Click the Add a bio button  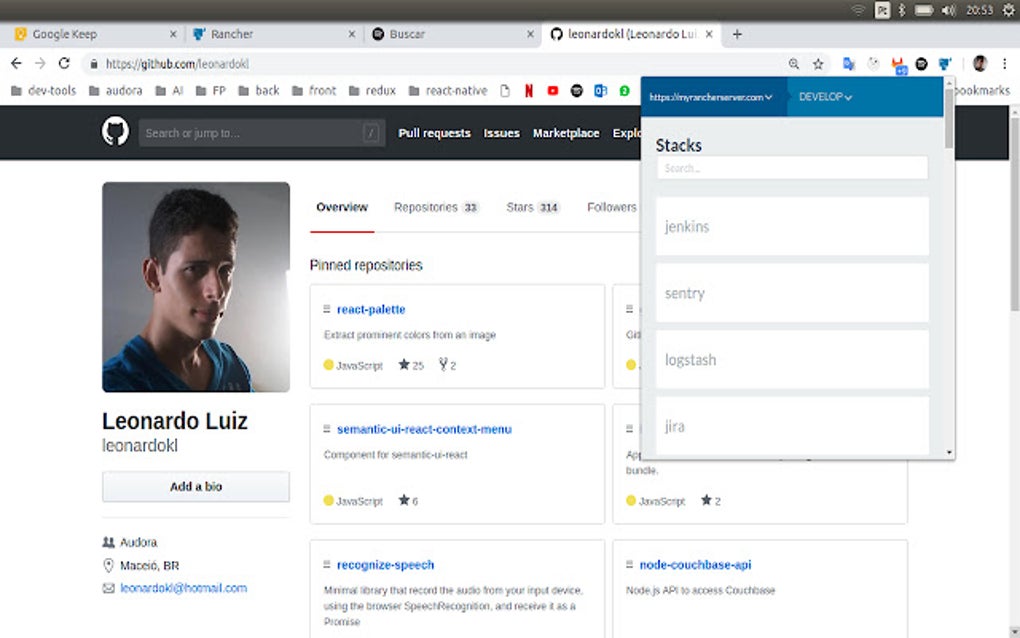point(195,486)
